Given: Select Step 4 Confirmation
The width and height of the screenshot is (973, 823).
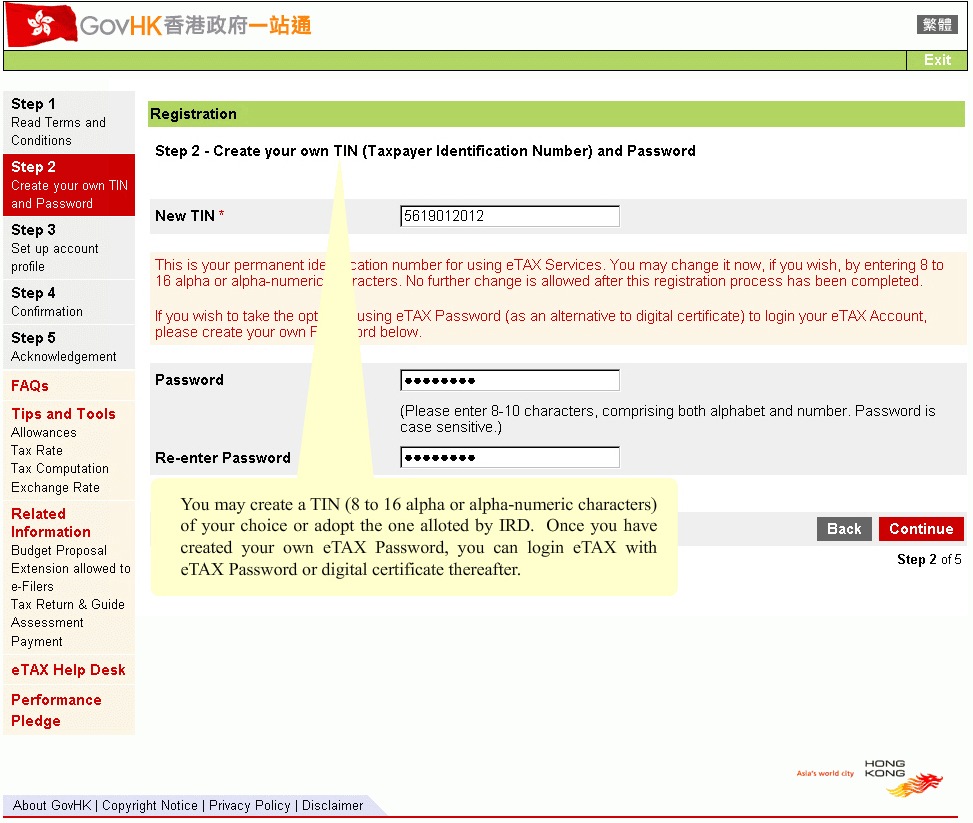Looking at the screenshot, I should click(69, 302).
